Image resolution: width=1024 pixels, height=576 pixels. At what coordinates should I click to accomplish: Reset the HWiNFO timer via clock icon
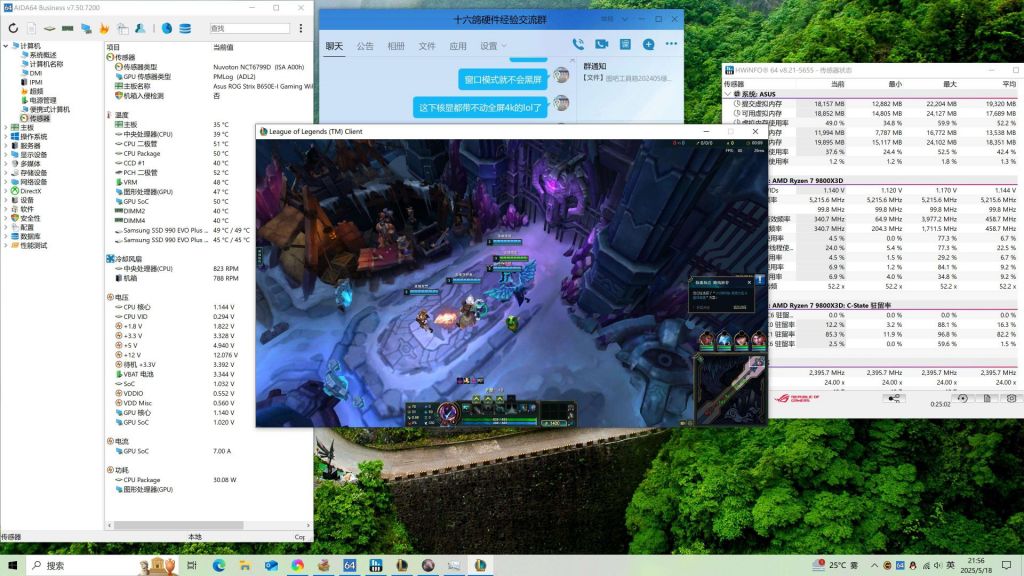click(x=962, y=398)
